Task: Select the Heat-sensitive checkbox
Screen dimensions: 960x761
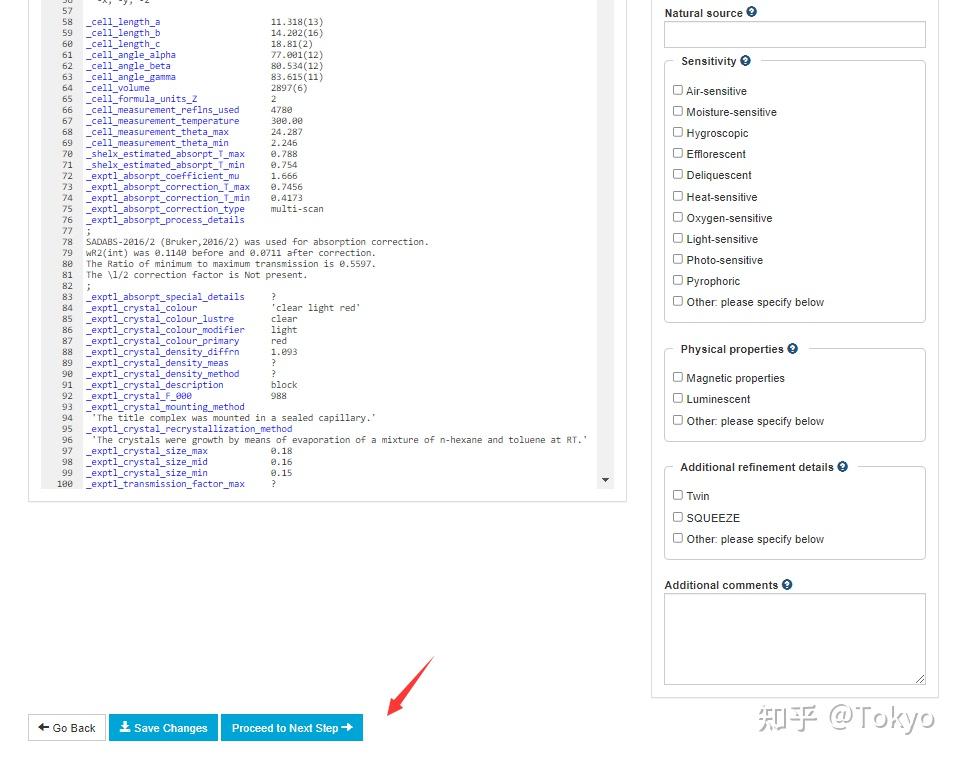Action: tap(678, 196)
